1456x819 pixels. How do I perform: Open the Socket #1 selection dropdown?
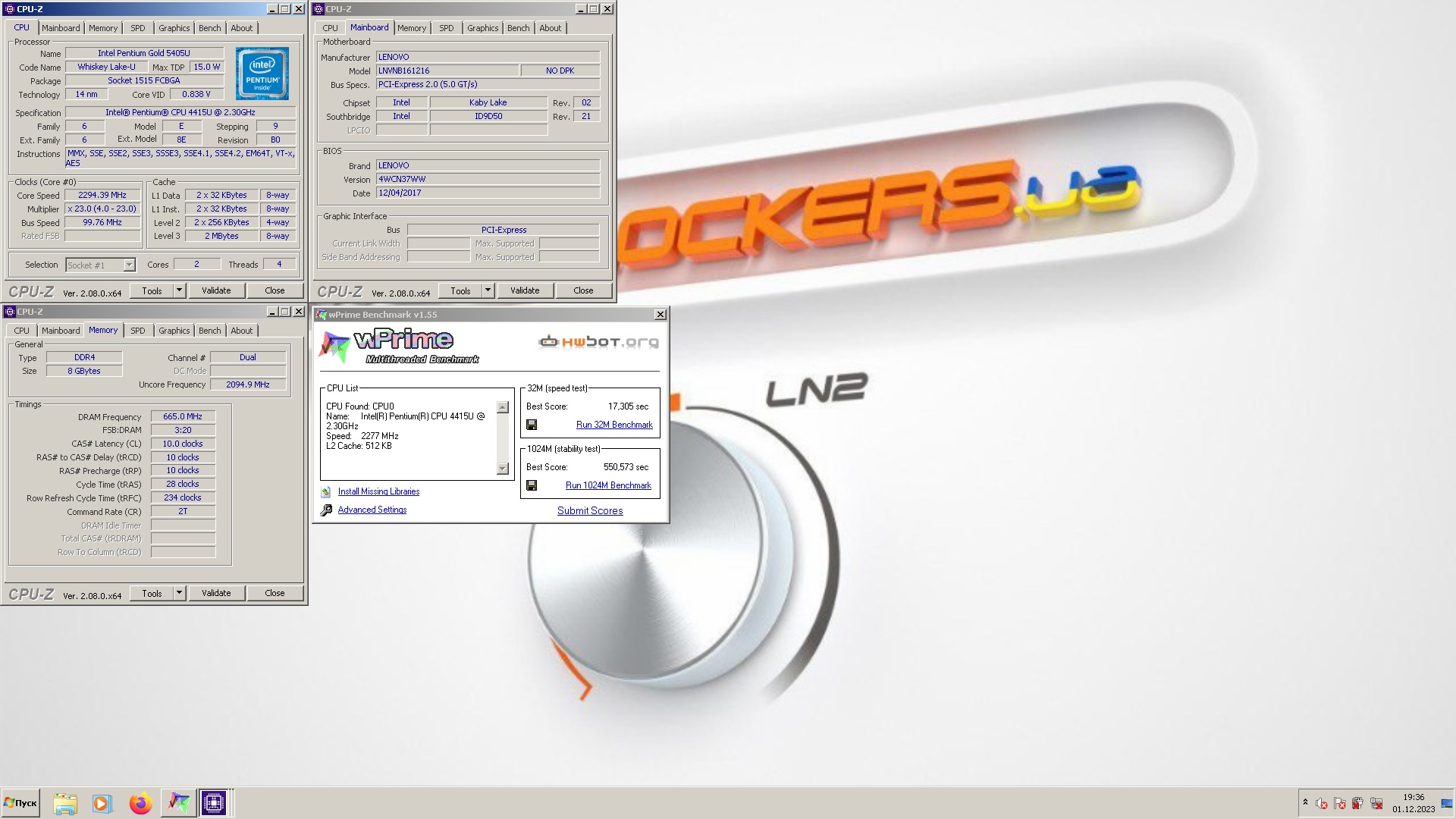point(129,265)
